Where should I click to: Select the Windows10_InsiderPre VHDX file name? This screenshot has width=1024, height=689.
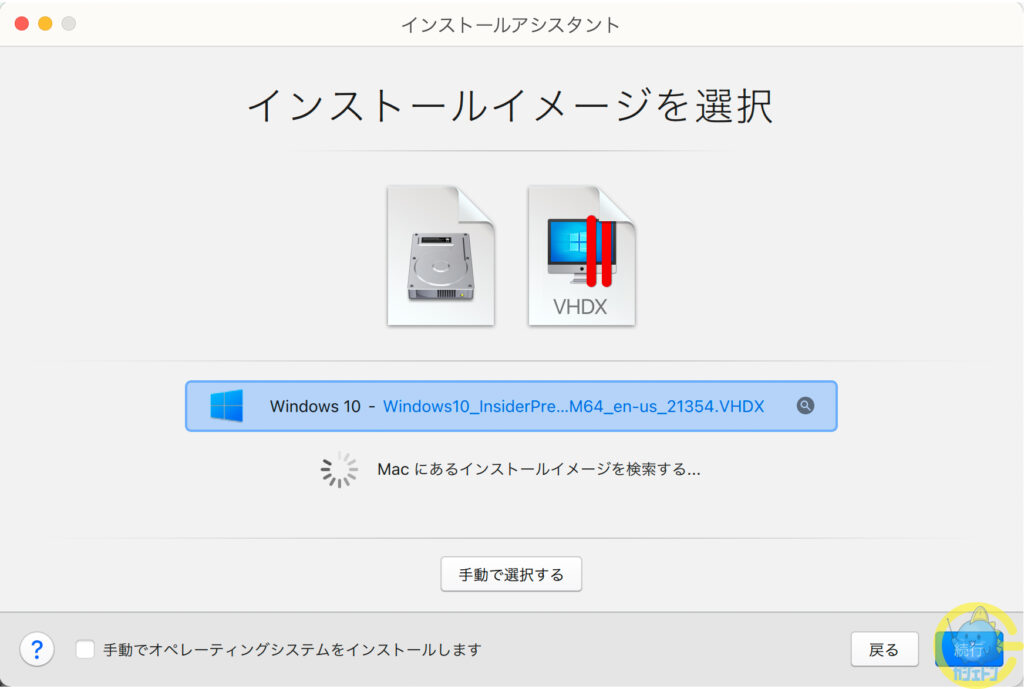pyautogui.click(x=573, y=406)
